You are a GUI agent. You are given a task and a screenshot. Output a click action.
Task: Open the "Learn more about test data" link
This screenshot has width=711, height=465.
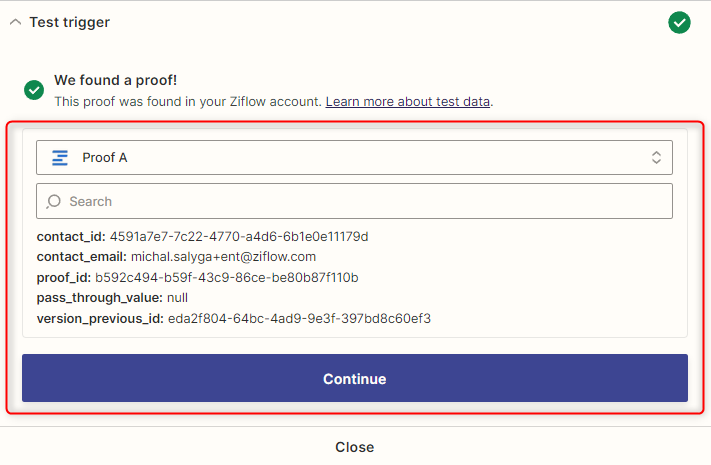point(407,101)
